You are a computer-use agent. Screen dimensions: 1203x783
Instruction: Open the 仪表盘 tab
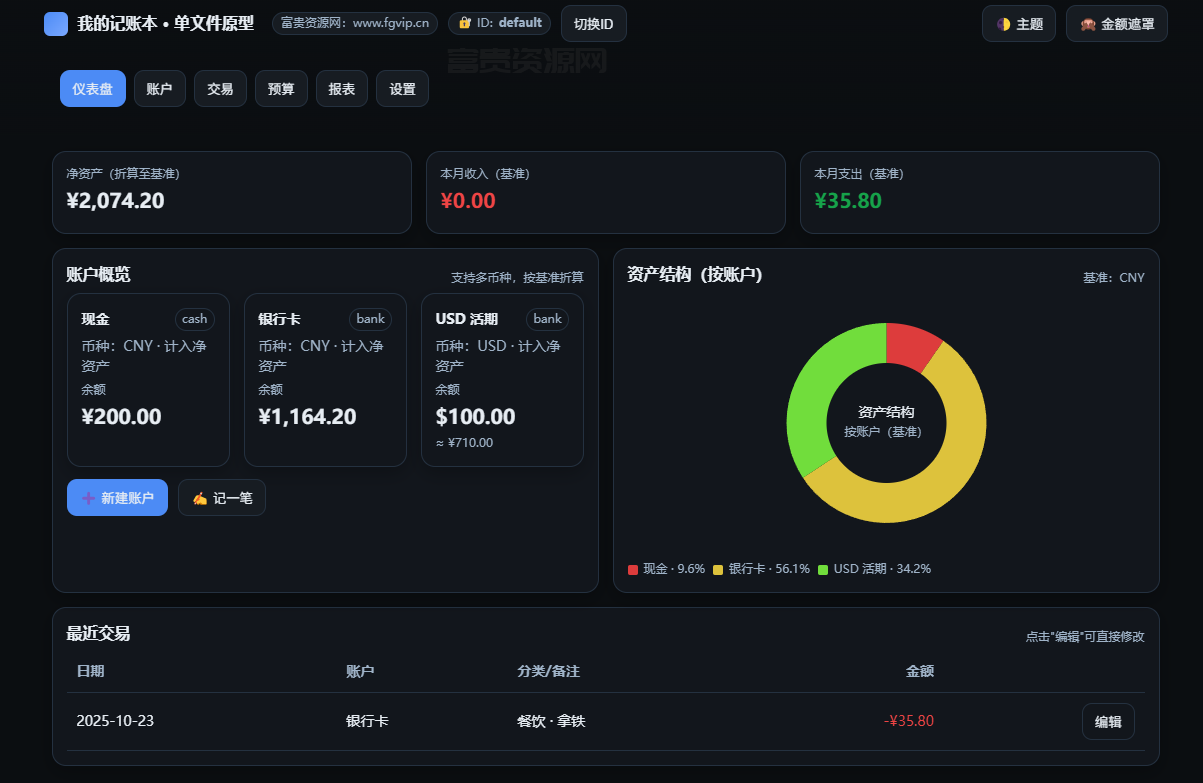pos(93,89)
